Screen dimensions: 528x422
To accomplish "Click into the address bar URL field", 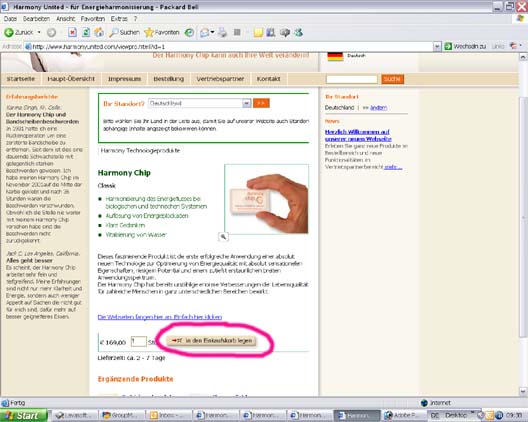I will (229, 46).
